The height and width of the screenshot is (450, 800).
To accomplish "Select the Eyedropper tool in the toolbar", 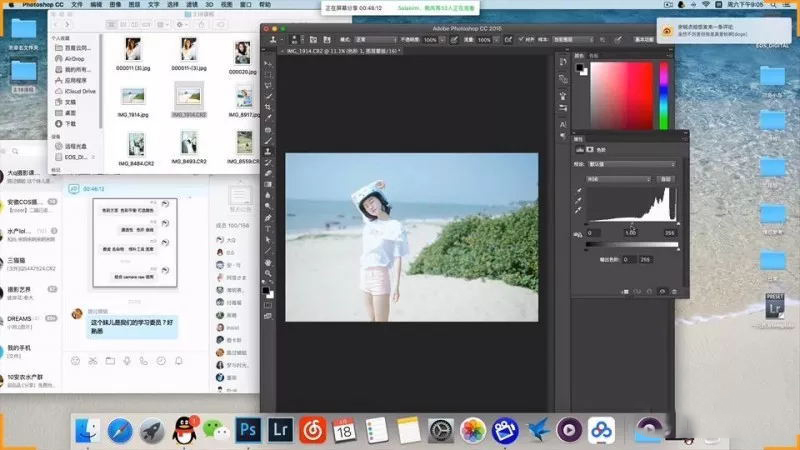I will [x=268, y=118].
